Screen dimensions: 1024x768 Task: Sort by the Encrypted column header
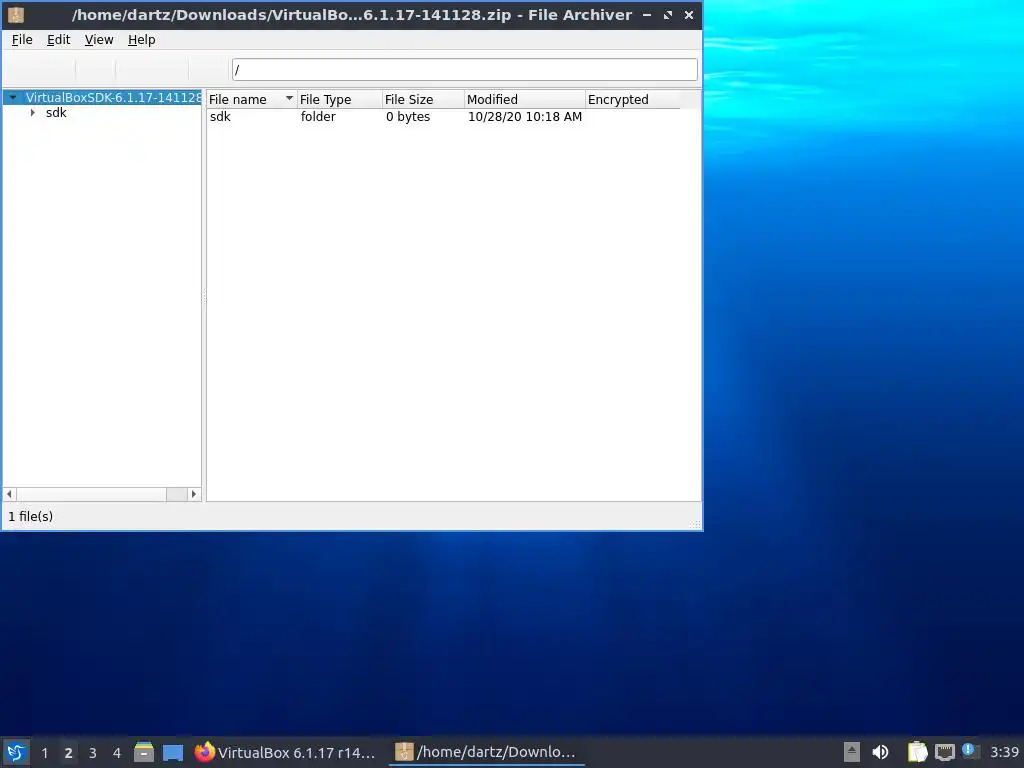[632, 99]
